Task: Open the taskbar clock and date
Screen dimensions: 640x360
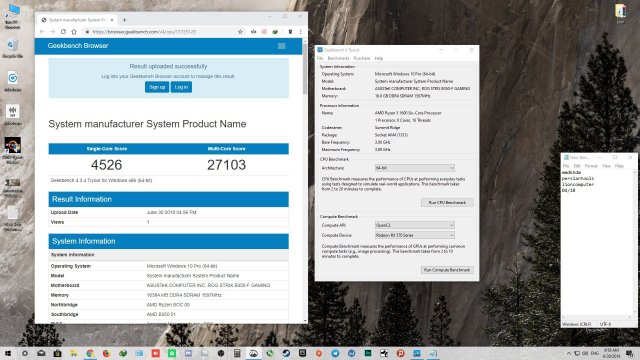Action: (611, 353)
